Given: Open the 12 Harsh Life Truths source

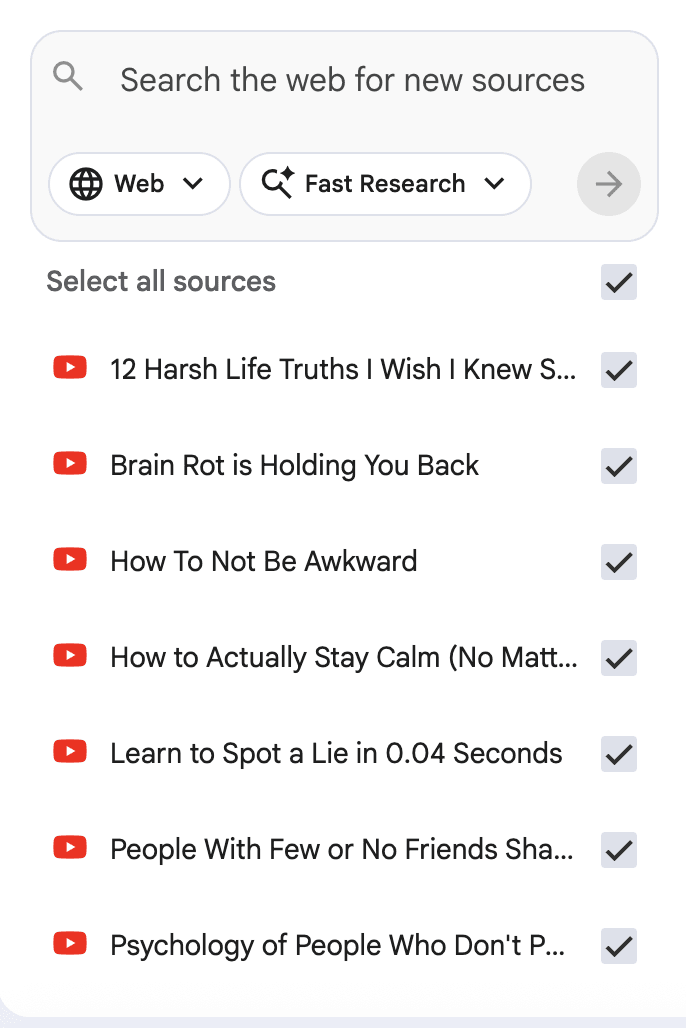Looking at the screenshot, I should click(342, 370).
